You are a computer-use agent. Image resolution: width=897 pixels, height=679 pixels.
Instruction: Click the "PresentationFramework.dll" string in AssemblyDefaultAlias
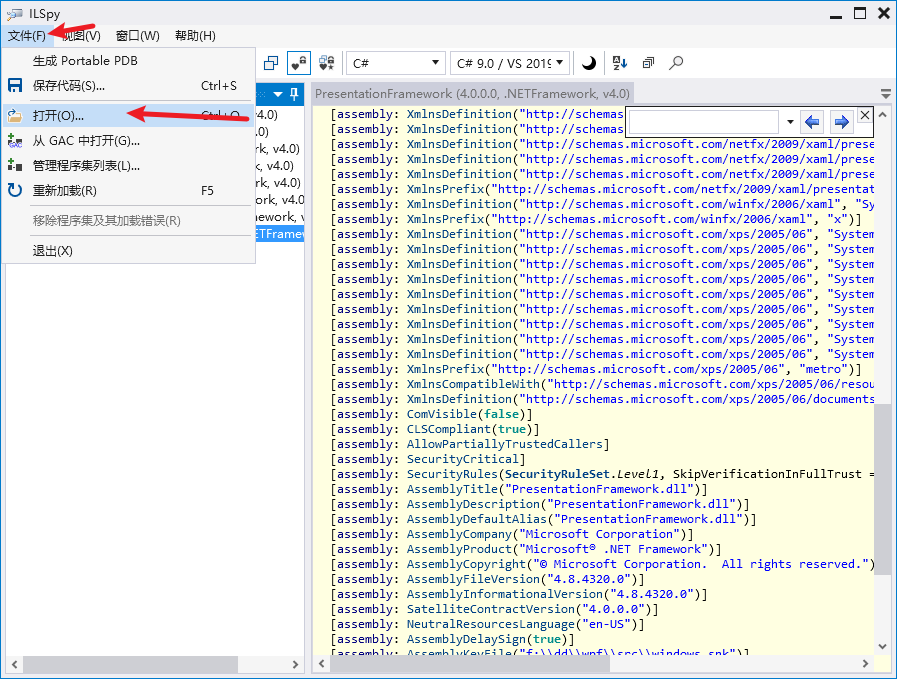648,519
